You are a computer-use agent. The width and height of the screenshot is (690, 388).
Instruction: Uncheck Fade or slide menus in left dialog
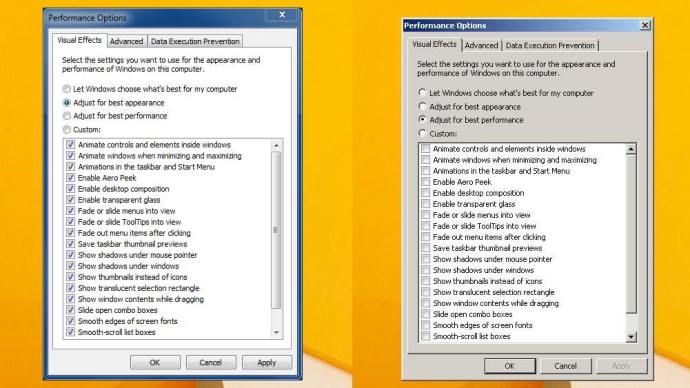point(70,210)
